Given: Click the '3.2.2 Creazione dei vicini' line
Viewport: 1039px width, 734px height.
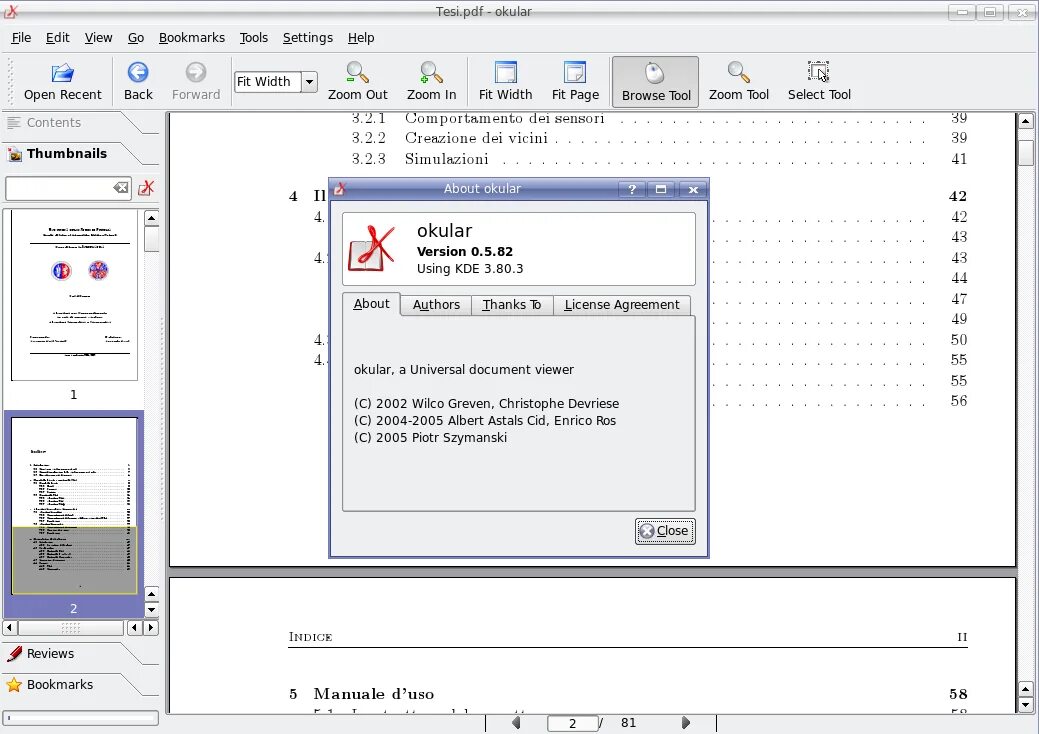Looking at the screenshot, I should (x=659, y=138).
